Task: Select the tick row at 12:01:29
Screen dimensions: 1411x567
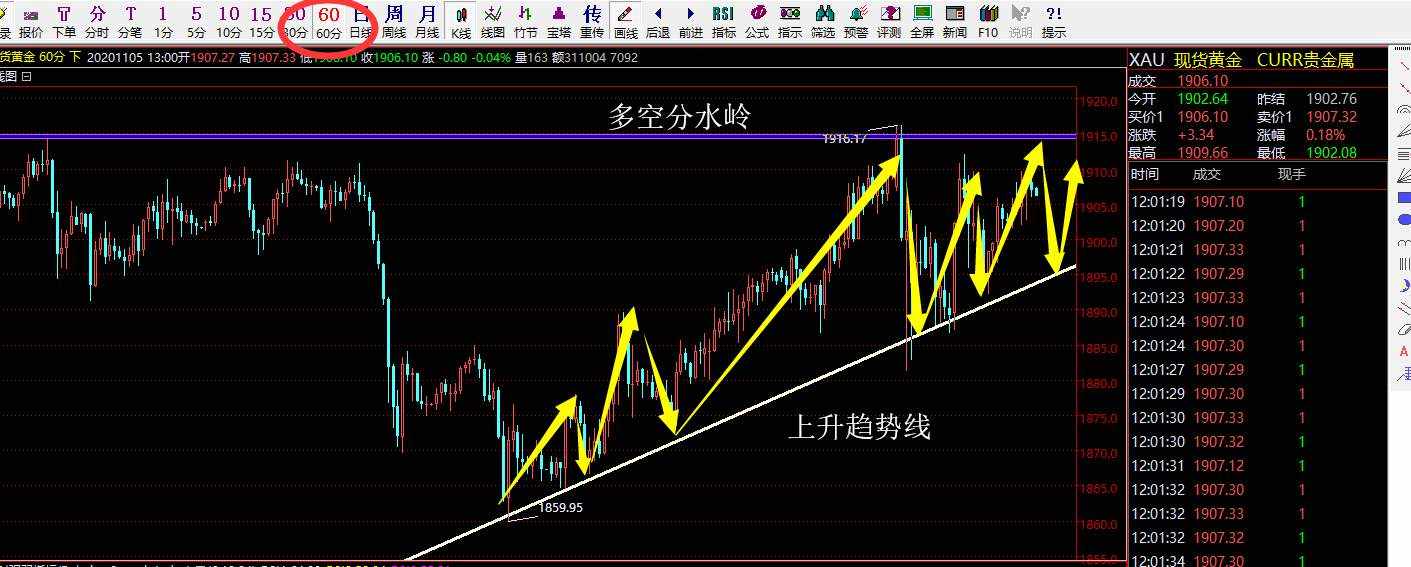Action: pyautogui.click(x=1258, y=394)
